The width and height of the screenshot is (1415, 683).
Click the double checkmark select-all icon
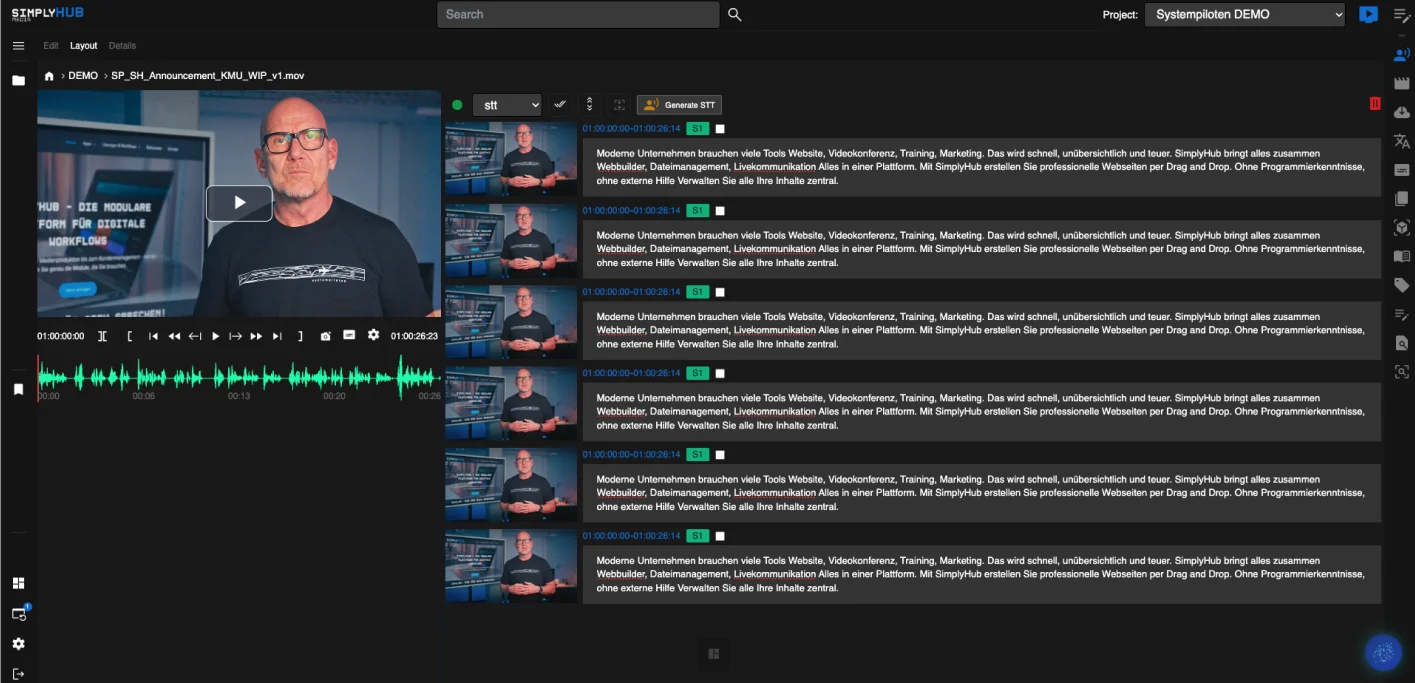560,104
